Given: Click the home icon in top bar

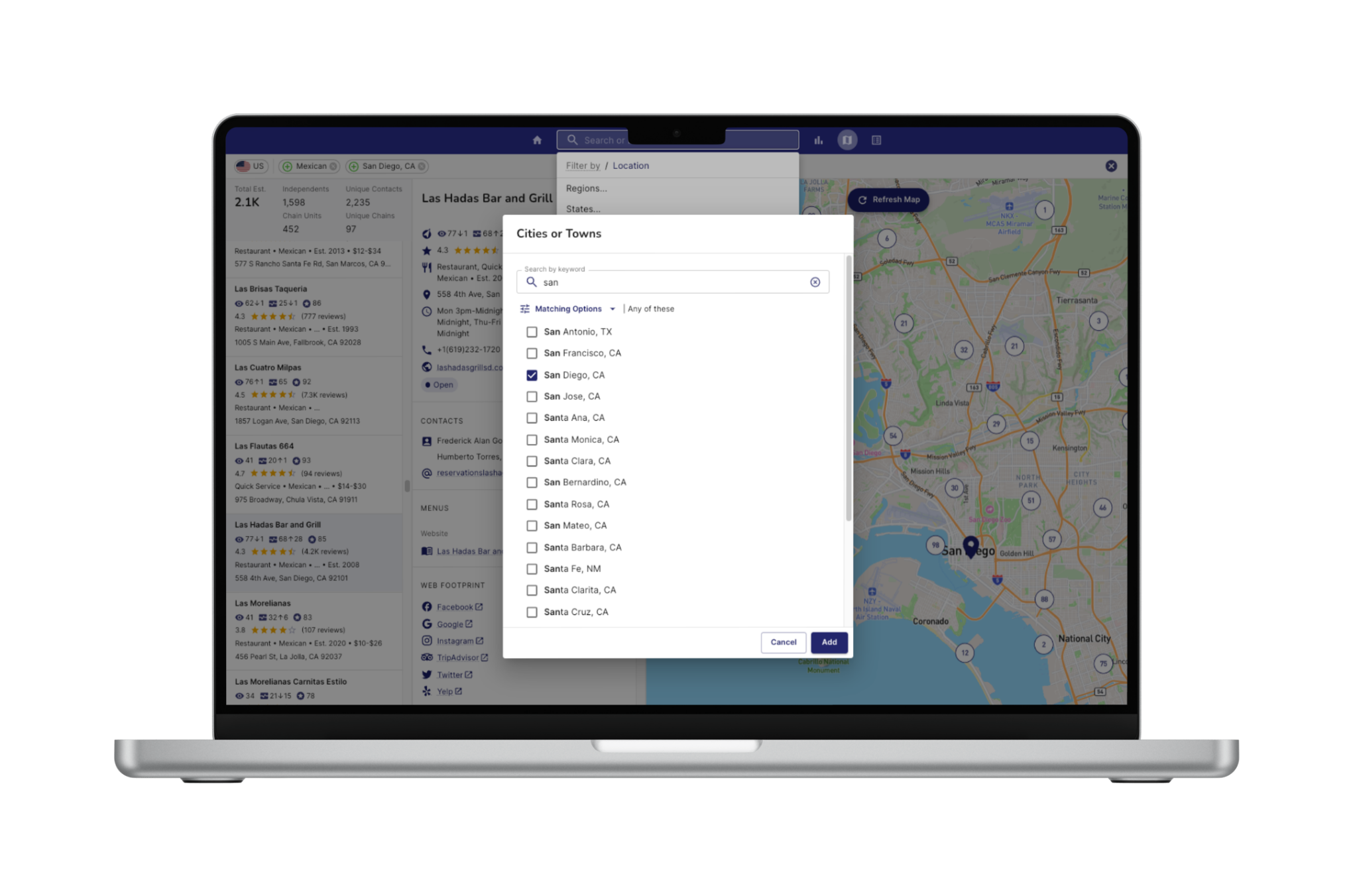Looking at the screenshot, I should (x=537, y=140).
